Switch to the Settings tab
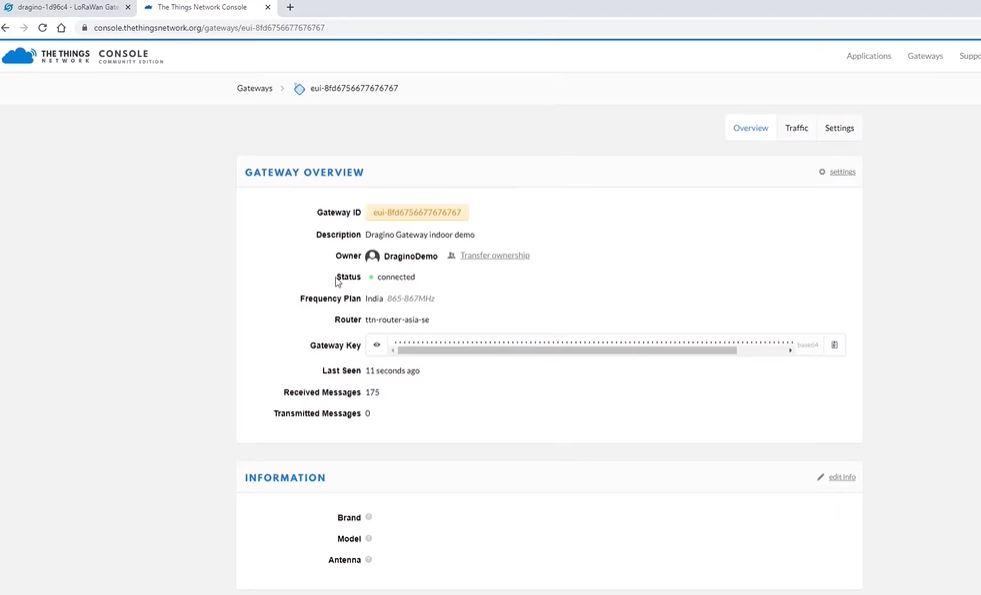The image size is (981, 595). click(x=839, y=128)
